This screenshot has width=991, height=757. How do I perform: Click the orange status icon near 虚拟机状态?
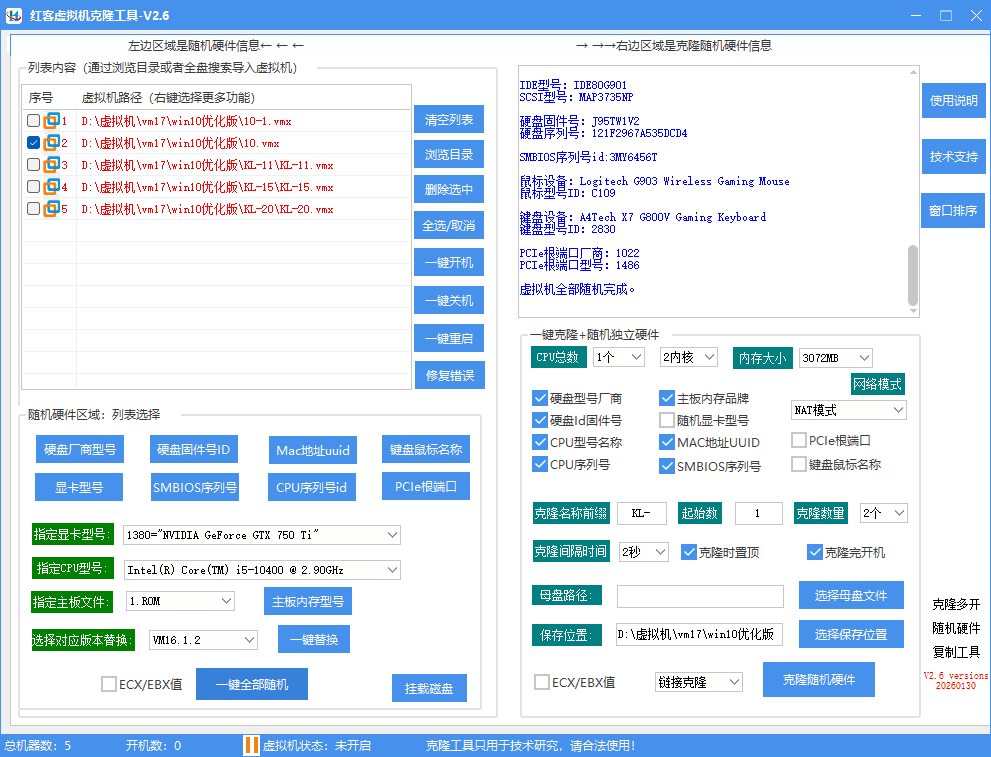pos(251,744)
